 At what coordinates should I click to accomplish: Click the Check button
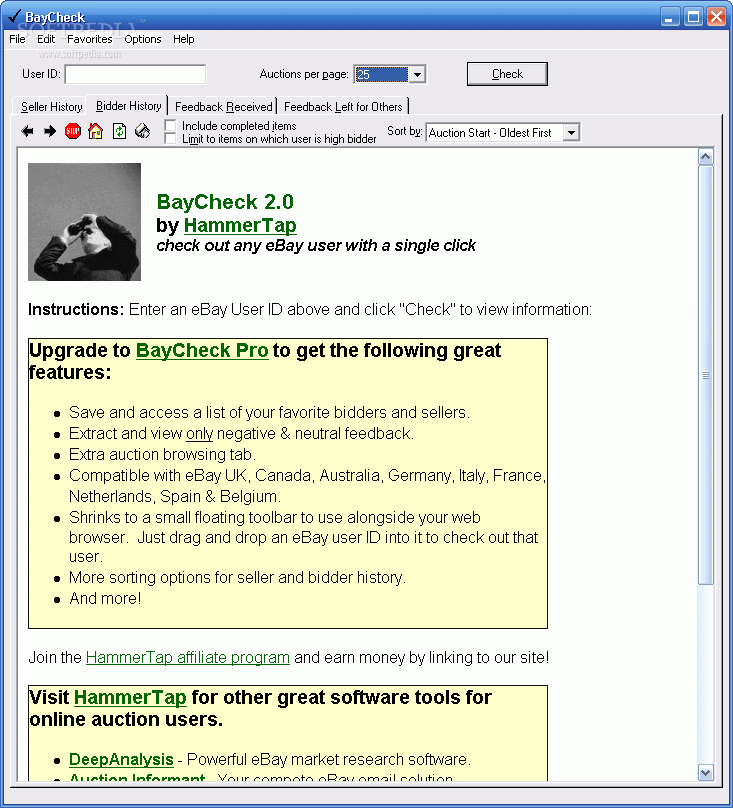coord(507,74)
